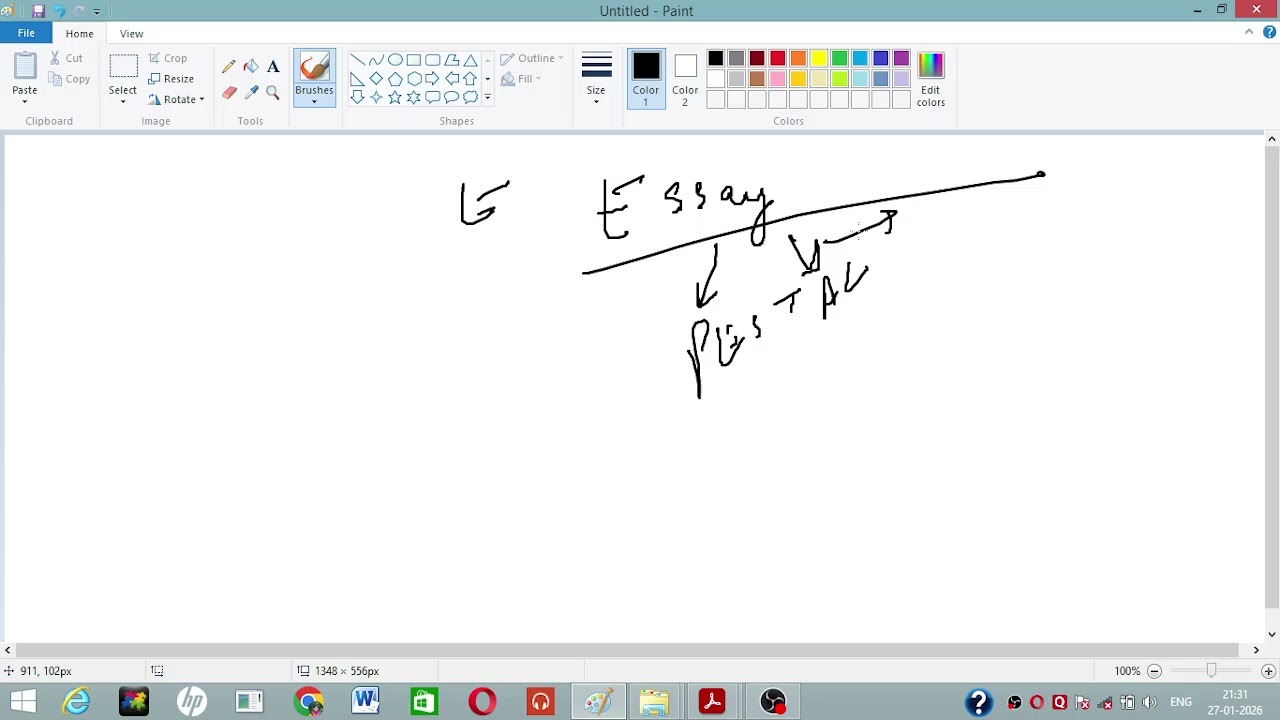1280x720 pixels.
Task: Open Customize Quick Access Toolbar dropdown
Action: (x=97, y=11)
